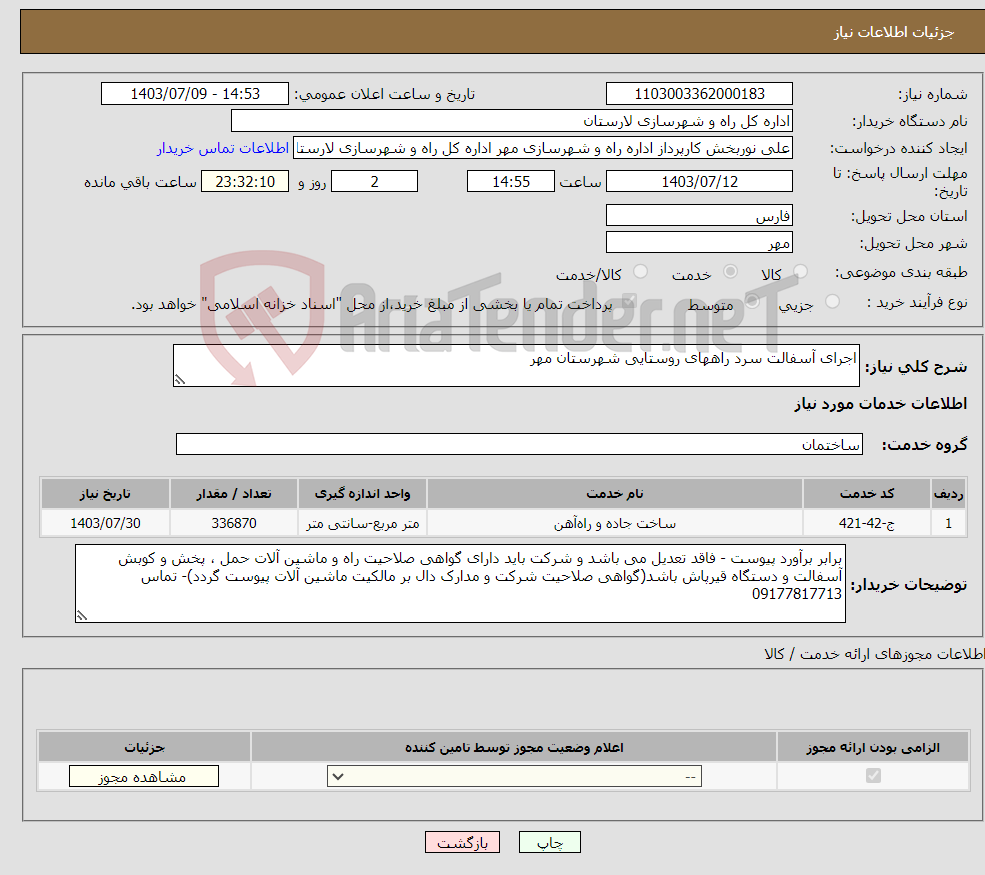Click the تعداد / مقدار column header
Screen dimensions: 985x875
[x=234, y=494]
